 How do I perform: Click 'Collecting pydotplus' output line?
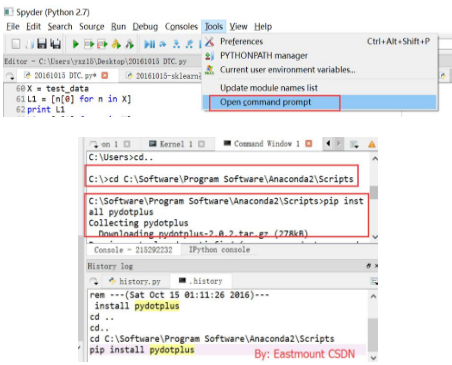click(138, 223)
